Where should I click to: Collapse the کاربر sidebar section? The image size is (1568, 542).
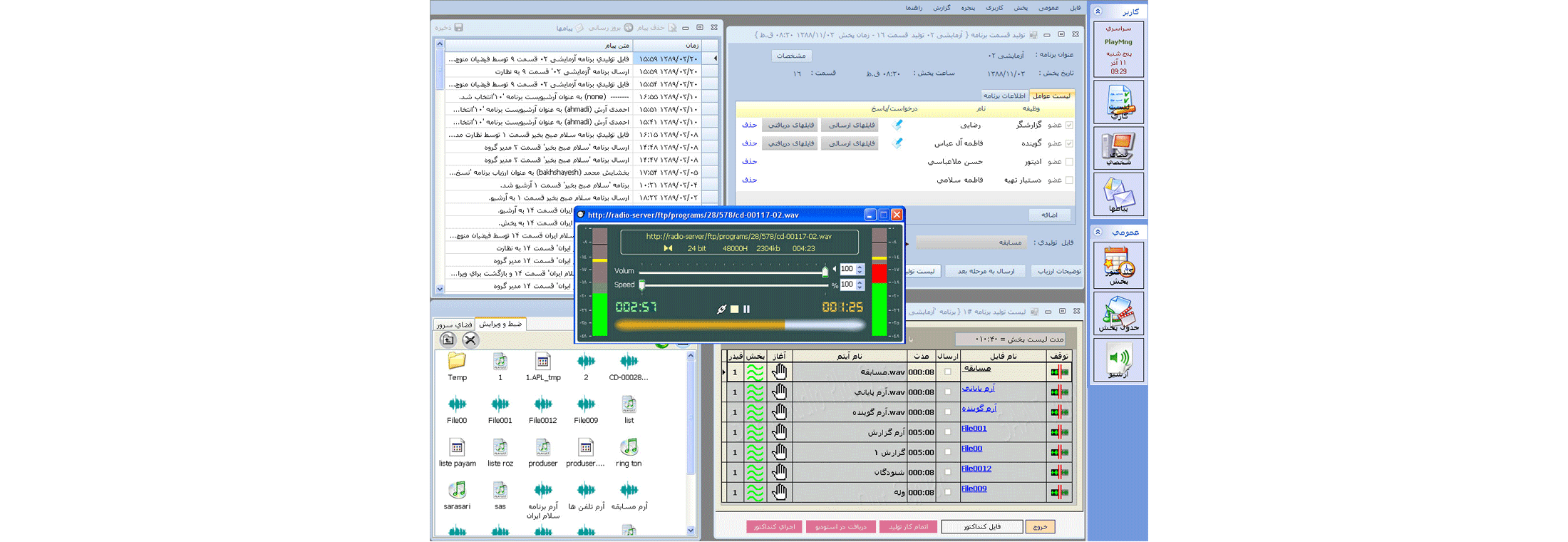(1098, 11)
